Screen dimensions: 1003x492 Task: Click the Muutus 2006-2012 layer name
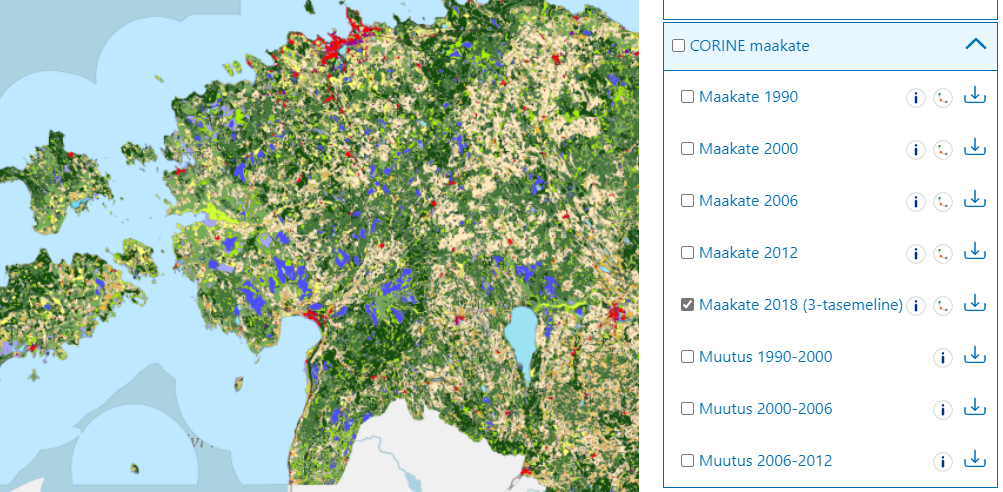point(766,460)
